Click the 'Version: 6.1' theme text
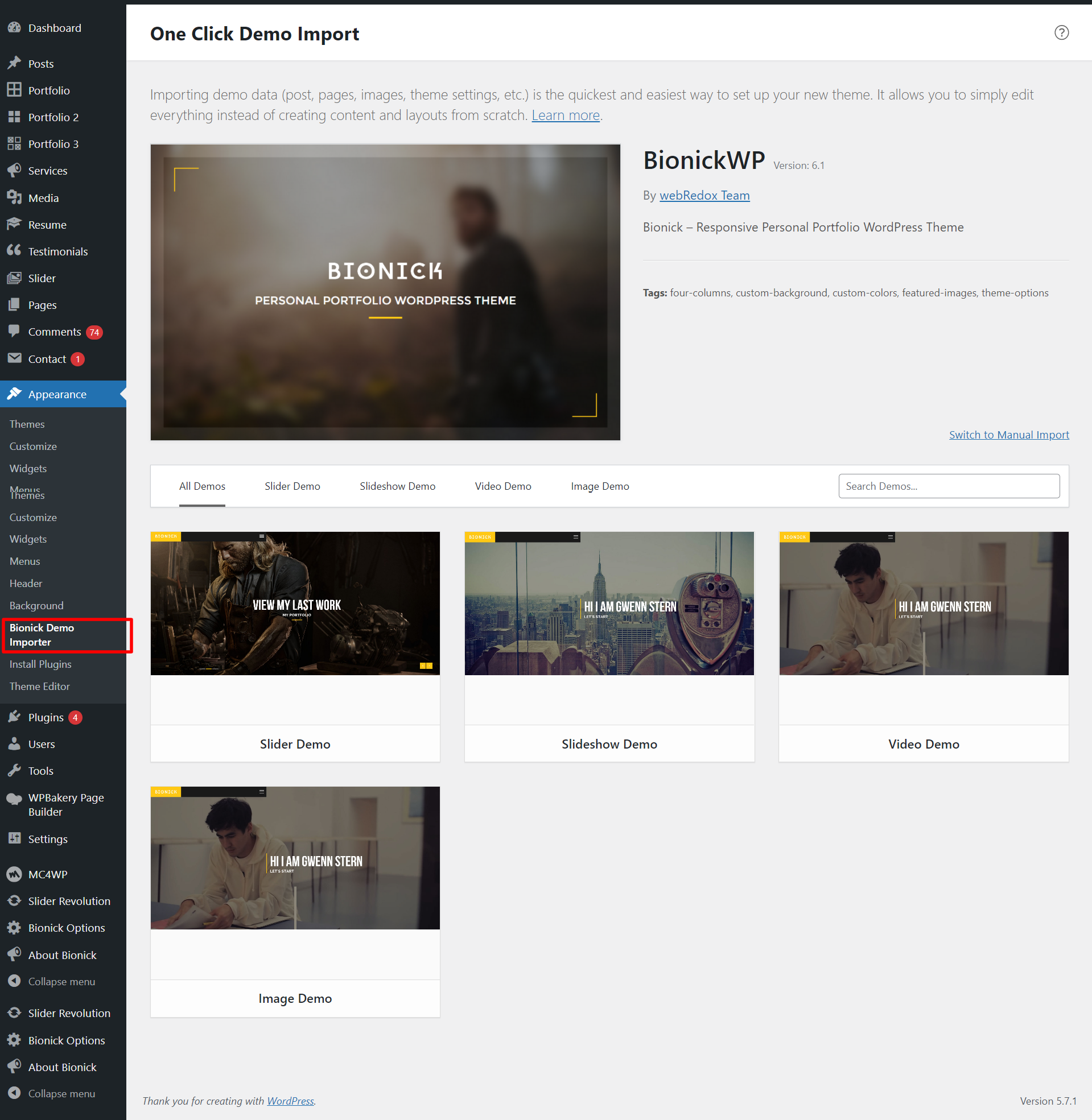This screenshot has height=1120, width=1092. [x=798, y=165]
